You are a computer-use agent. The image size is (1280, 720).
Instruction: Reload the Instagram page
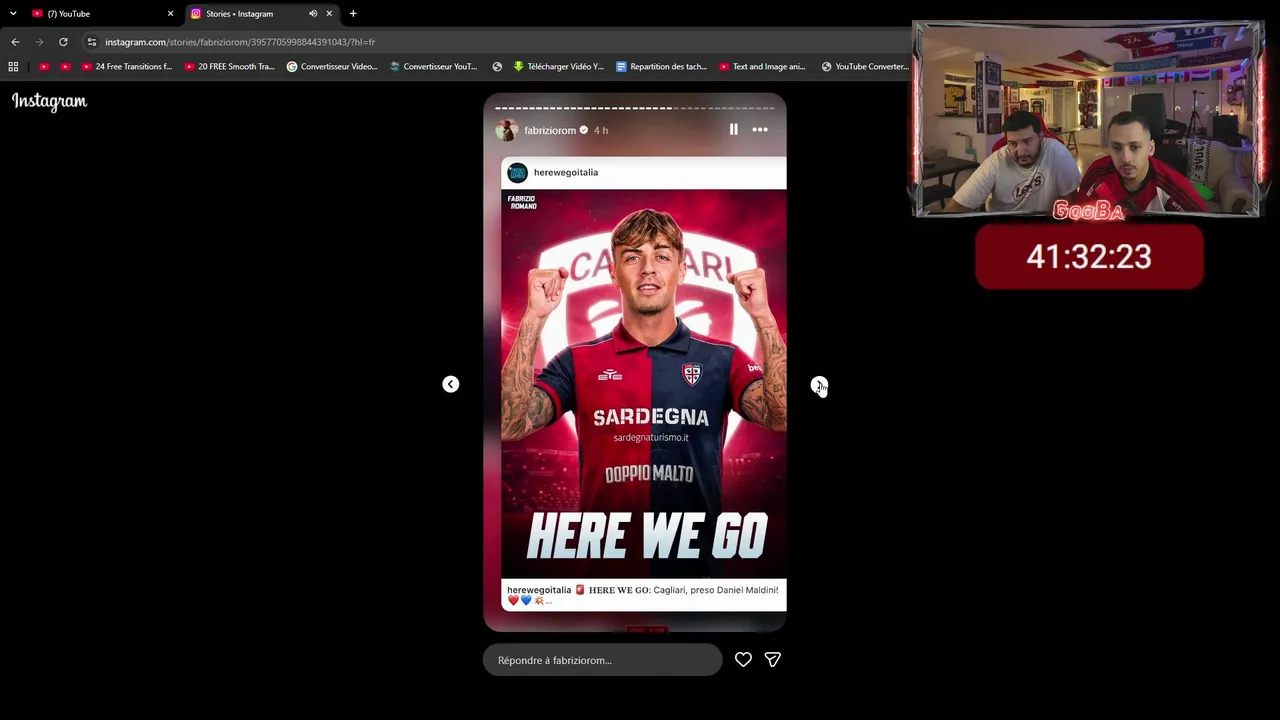pos(63,42)
